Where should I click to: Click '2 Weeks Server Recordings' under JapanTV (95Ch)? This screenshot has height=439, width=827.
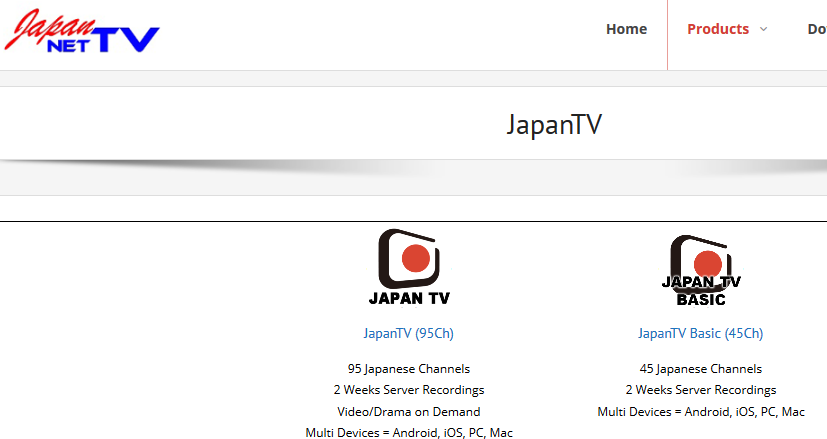click(x=409, y=390)
